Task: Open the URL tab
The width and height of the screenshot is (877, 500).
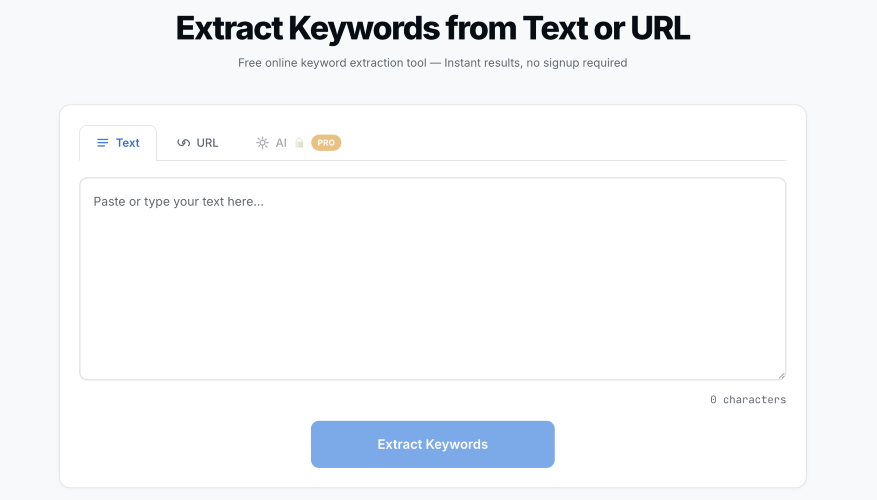Action: pos(197,143)
